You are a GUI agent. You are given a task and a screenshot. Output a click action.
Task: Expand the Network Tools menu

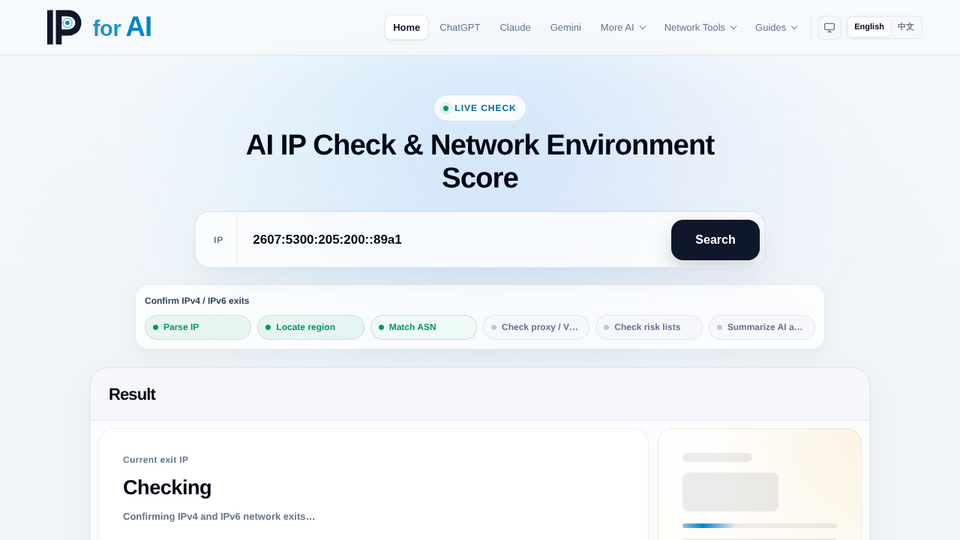coord(700,28)
